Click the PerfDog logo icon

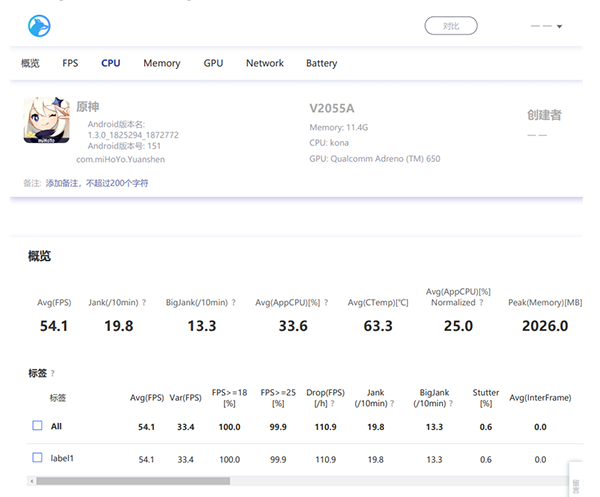tap(39, 26)
